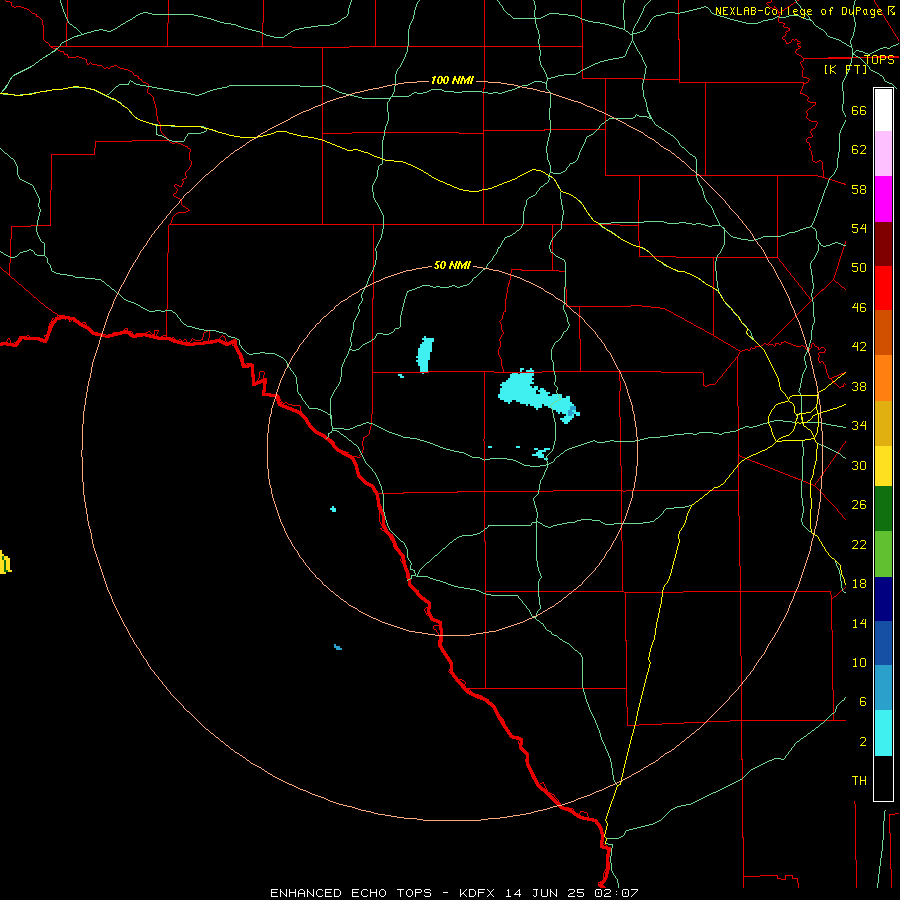Choose the medium blue legend block
900x900 pixels.
point(883,643)
